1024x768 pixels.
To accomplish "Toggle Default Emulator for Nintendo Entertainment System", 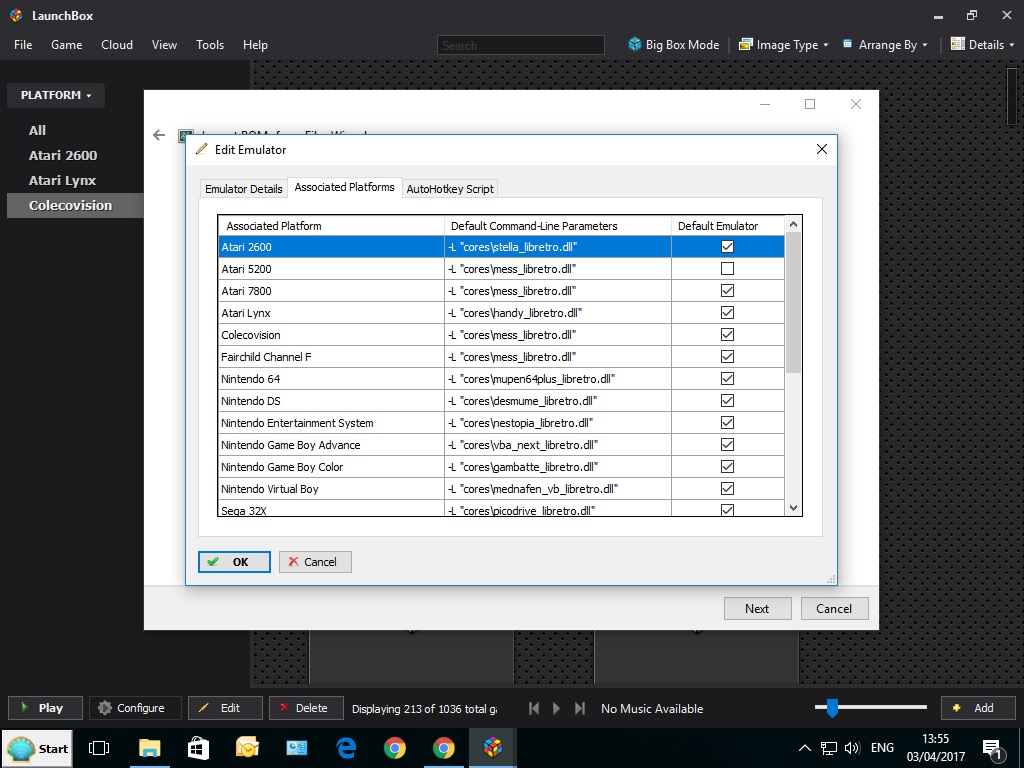I will (727, 423).
